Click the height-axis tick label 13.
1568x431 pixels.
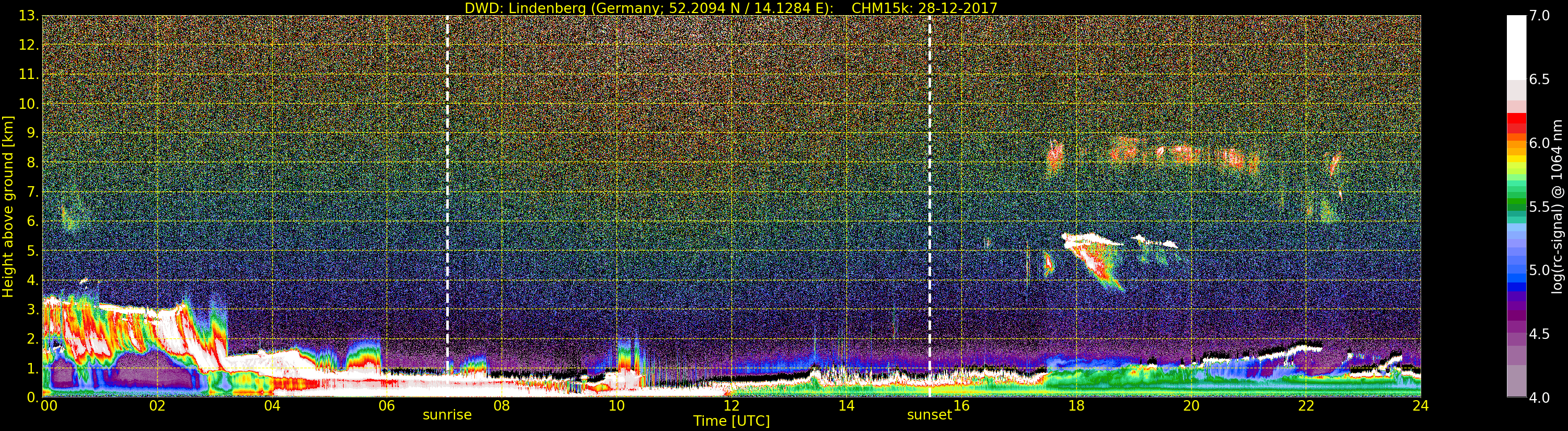[x=29, y=16]
